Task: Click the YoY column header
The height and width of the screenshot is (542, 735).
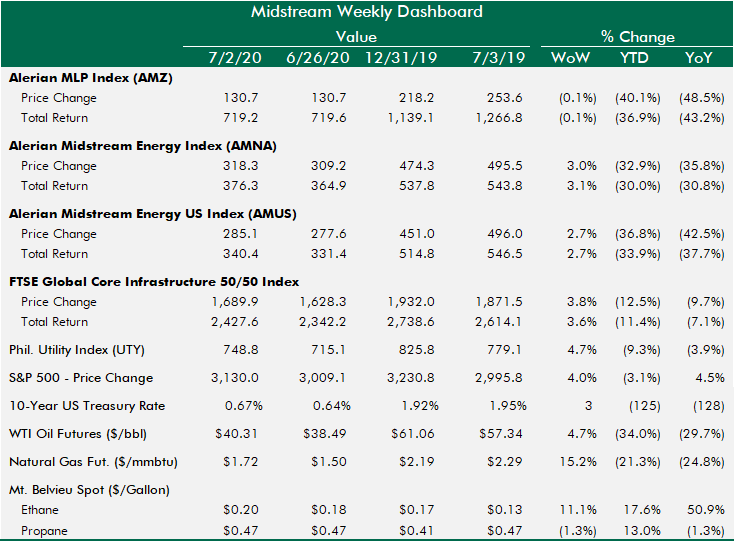Action: [x=698, y=58]
